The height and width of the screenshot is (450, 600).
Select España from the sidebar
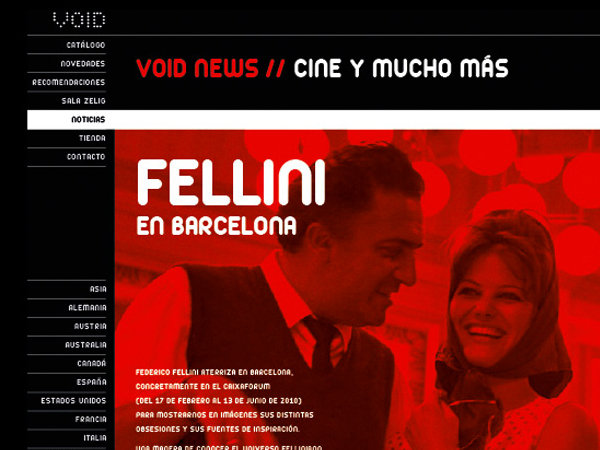(91, 382)
